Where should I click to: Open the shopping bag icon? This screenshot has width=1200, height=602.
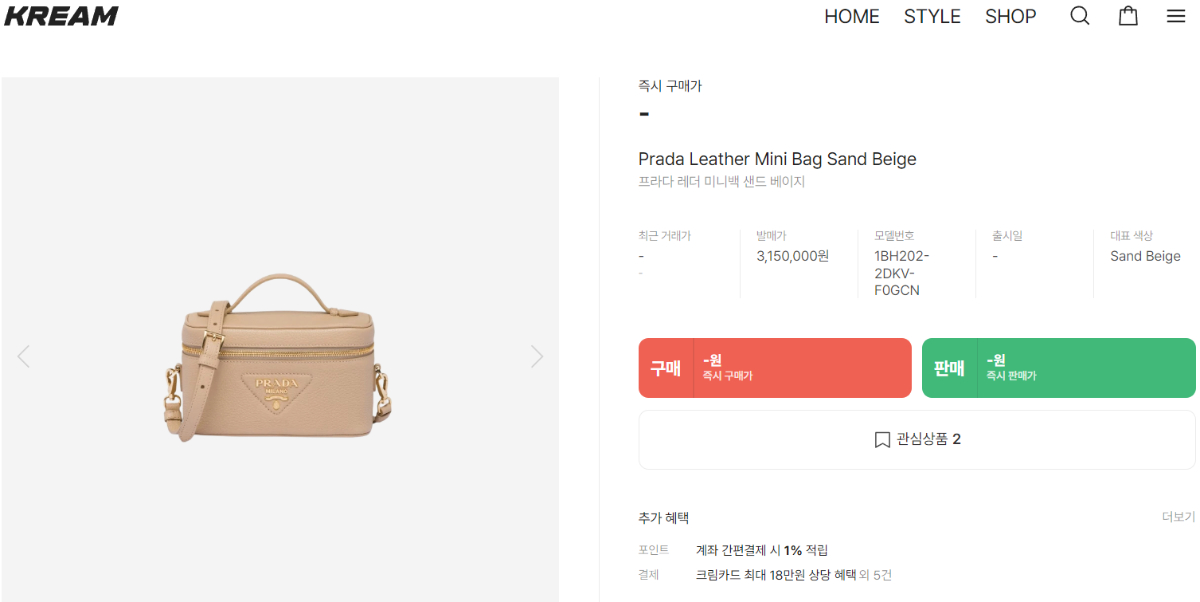pos(1128,16)
